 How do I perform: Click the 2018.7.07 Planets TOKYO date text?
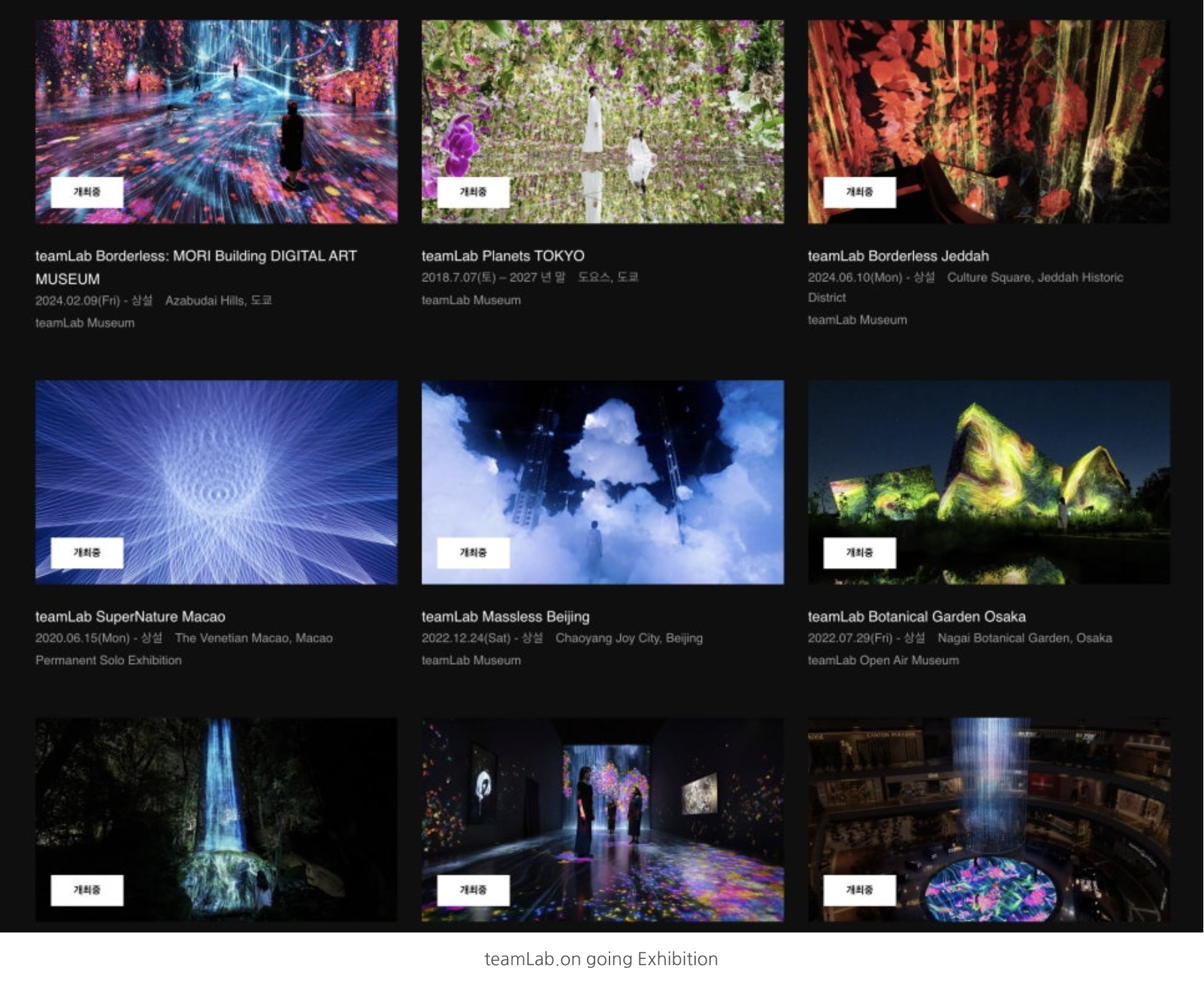(x=493, y=277)
